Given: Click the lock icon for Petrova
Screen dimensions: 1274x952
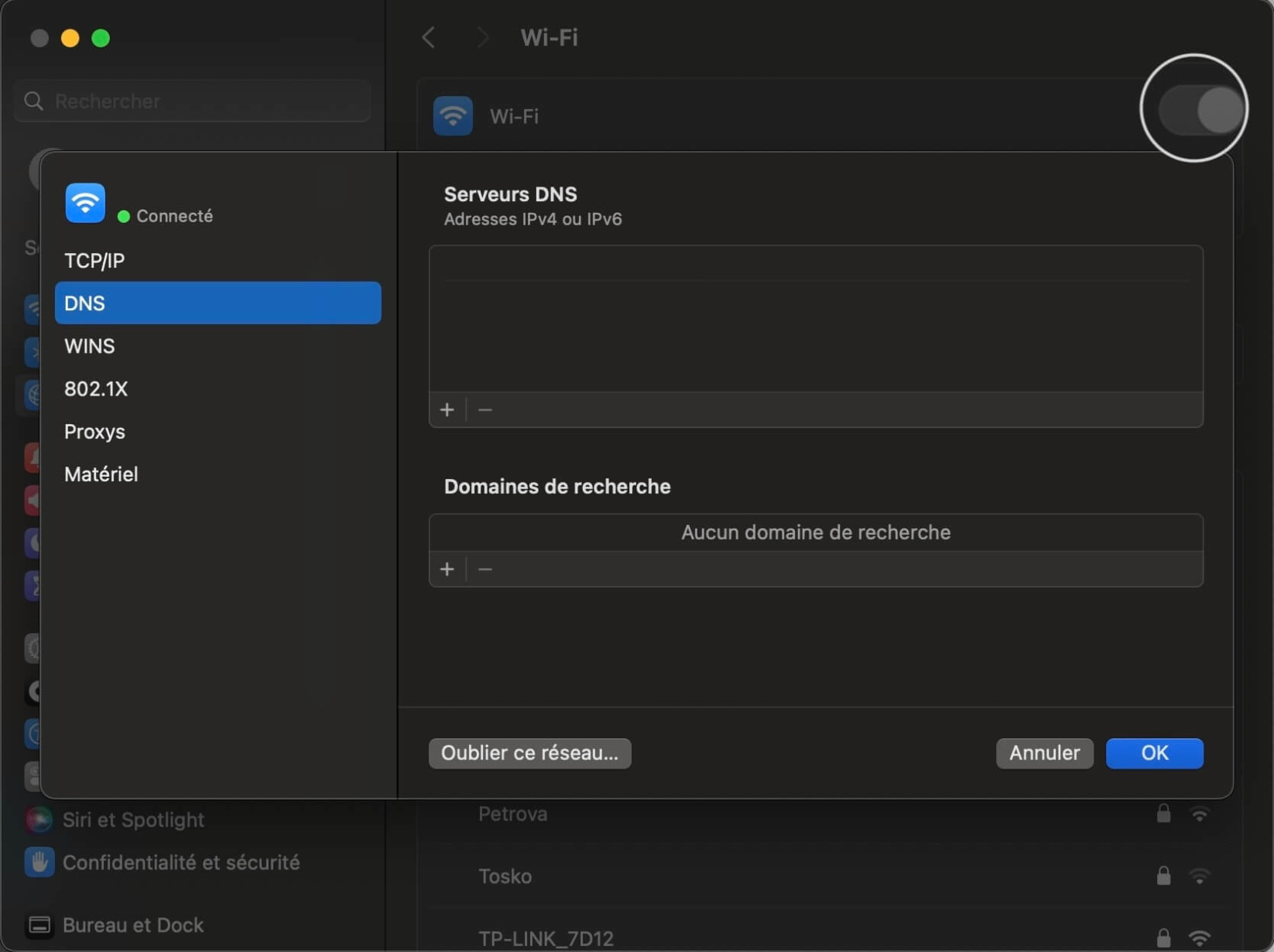Looking at the screenshot, I should click(x=1163, y=813).
